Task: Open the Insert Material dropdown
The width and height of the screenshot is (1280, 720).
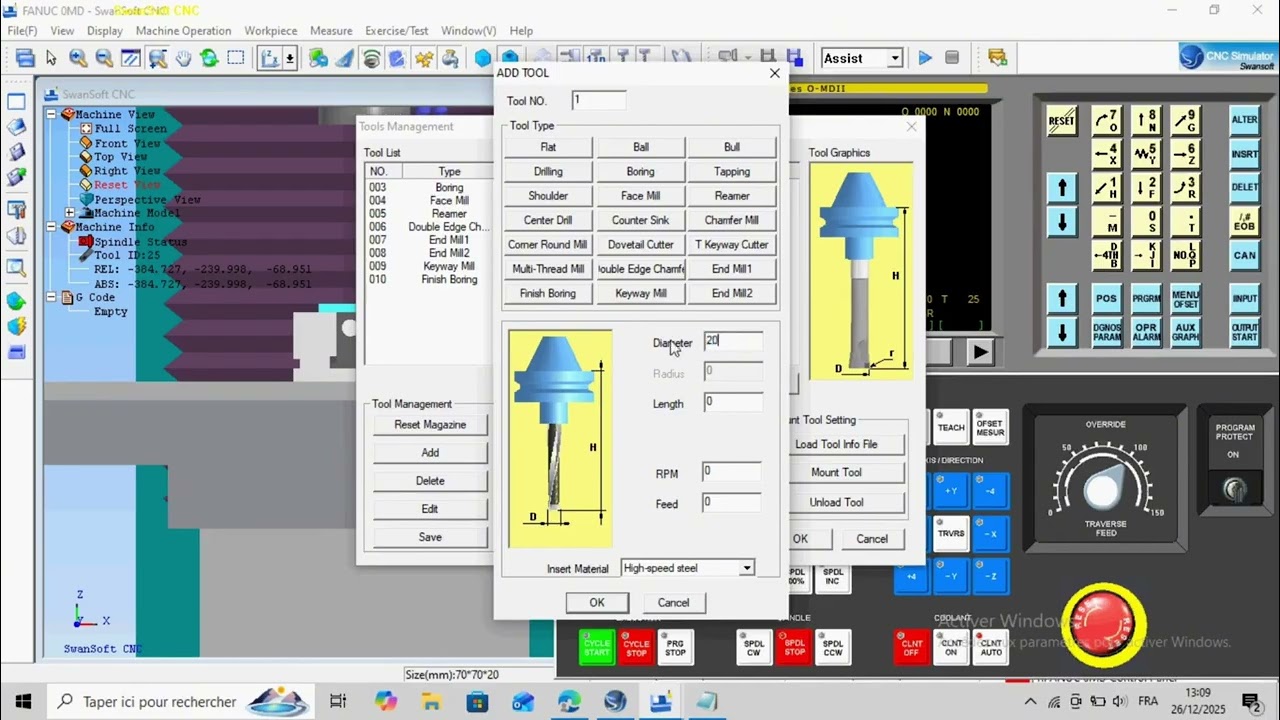Action: pos(746,568)
